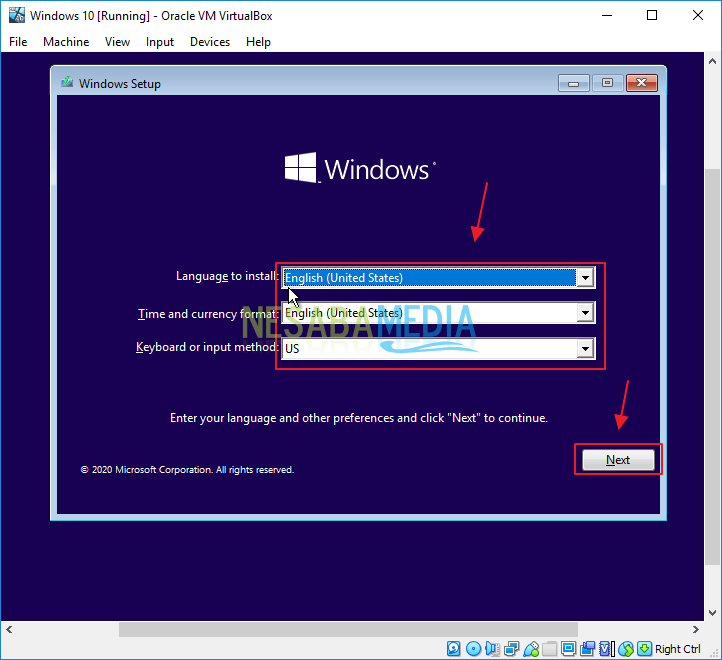This screenshot has height=660, width=722.
Task: Maximize the VirtualBox window
Action: coord(652,15)
